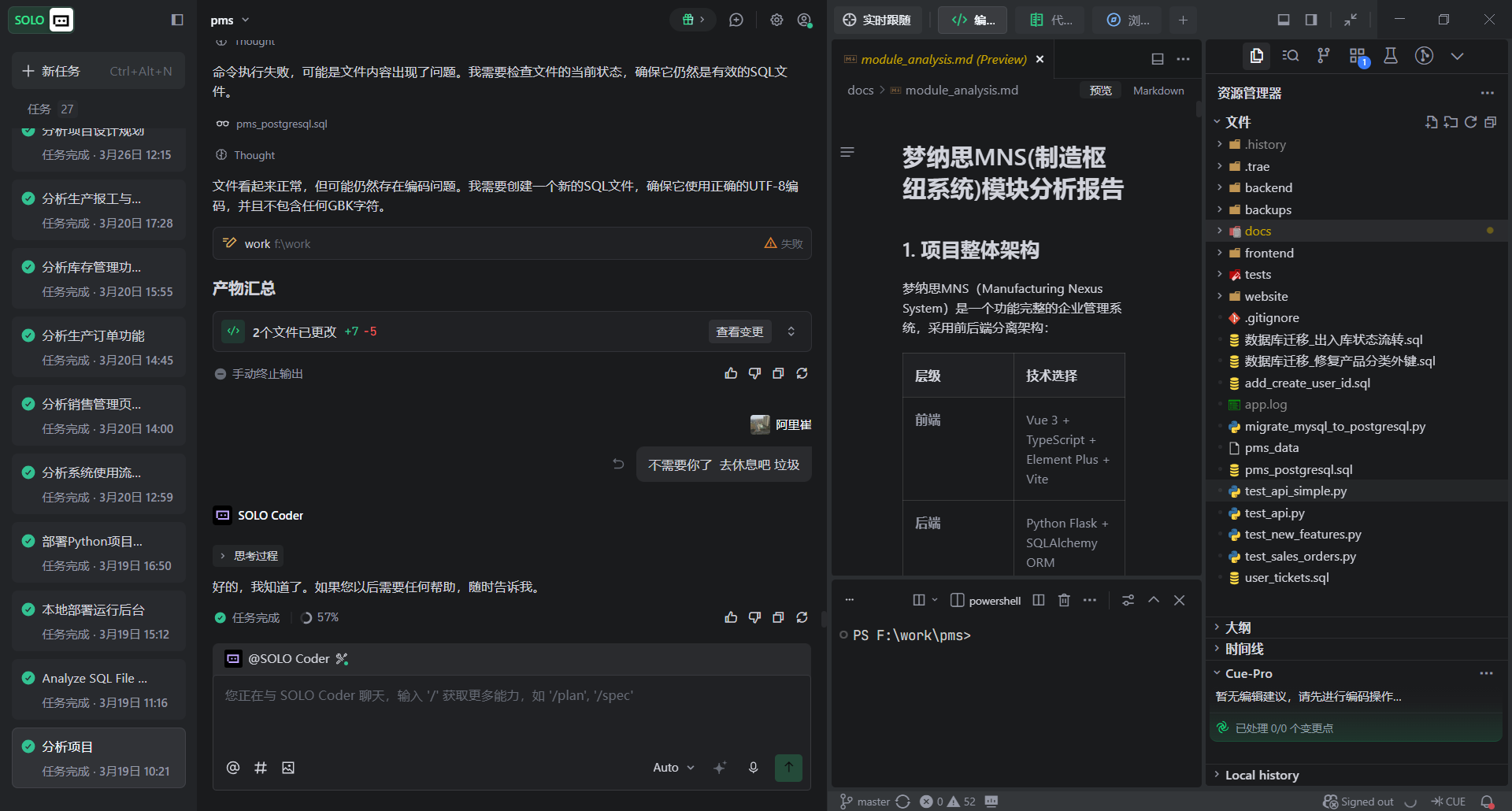The width and height of the screenshot is (1512, 811).
Task: Open the 分析生产订单功能 task
Action: (x=98, y=347)
